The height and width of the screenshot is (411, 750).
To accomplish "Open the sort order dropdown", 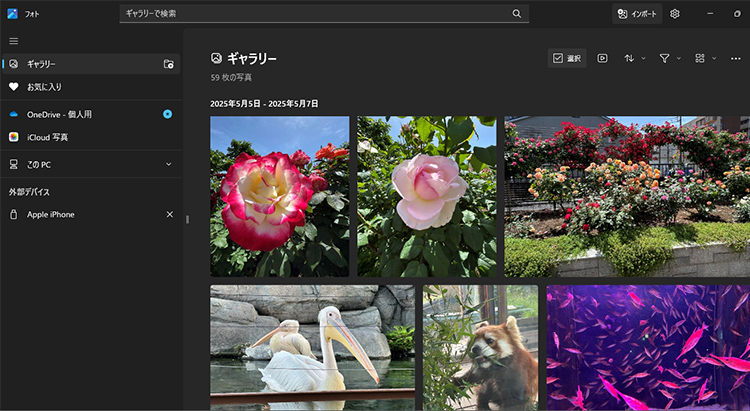I will pyautogui.click(x=634, y=58).
